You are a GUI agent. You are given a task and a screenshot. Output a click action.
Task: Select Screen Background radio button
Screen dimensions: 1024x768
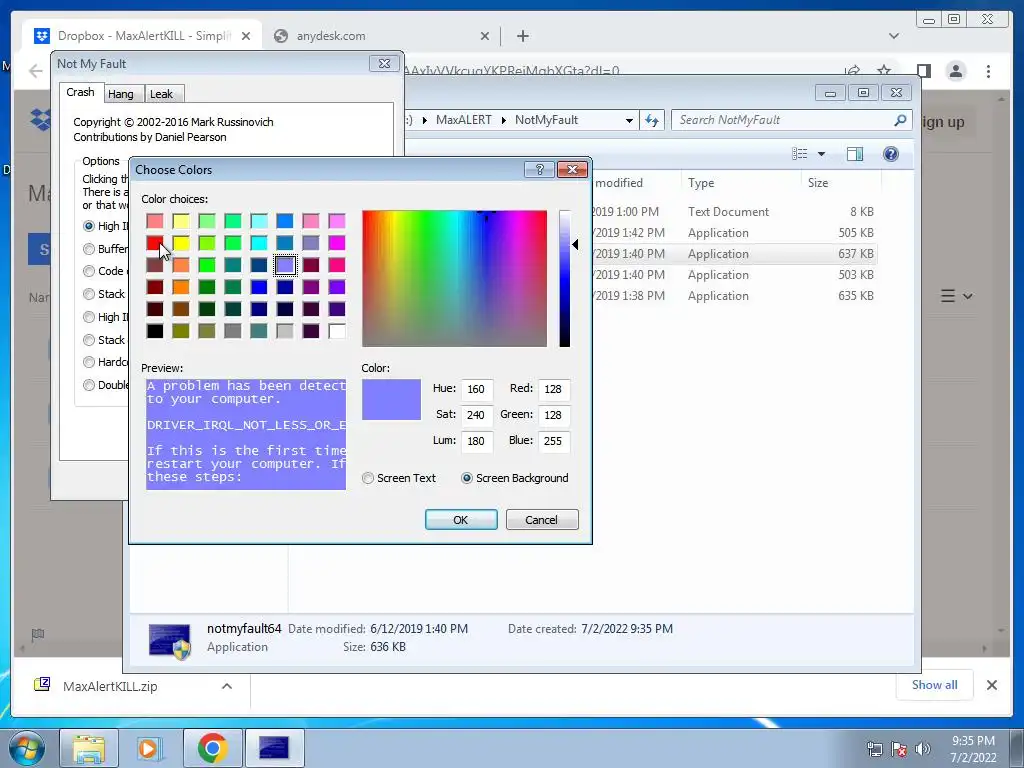pos(467,478)
